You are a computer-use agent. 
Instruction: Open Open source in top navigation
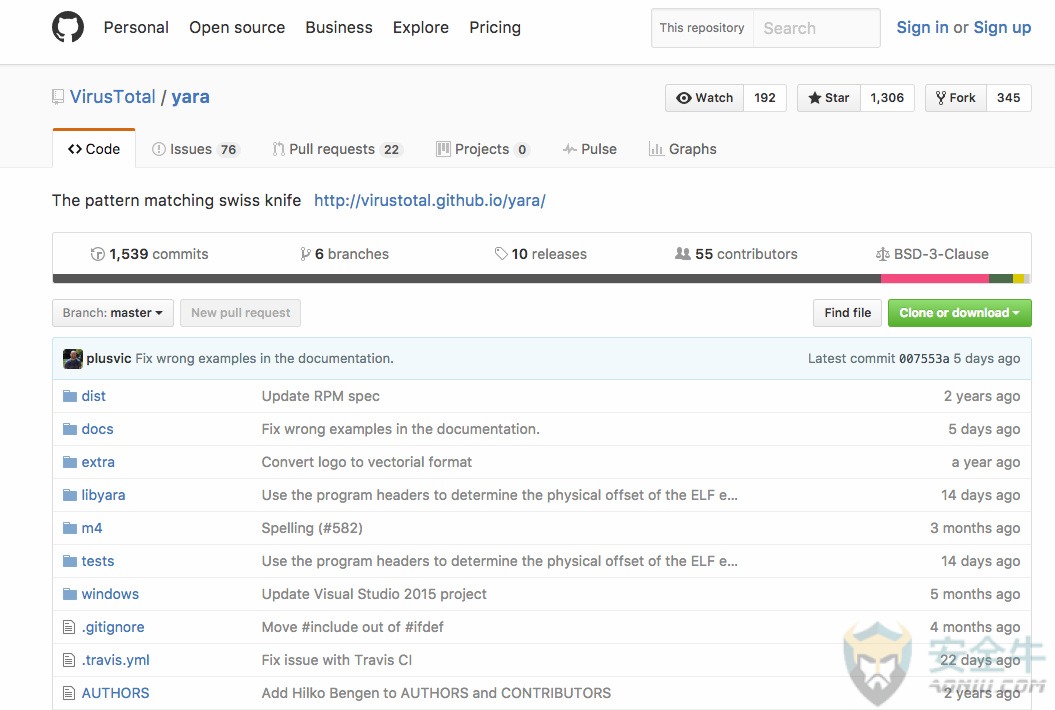pos(237,28)
